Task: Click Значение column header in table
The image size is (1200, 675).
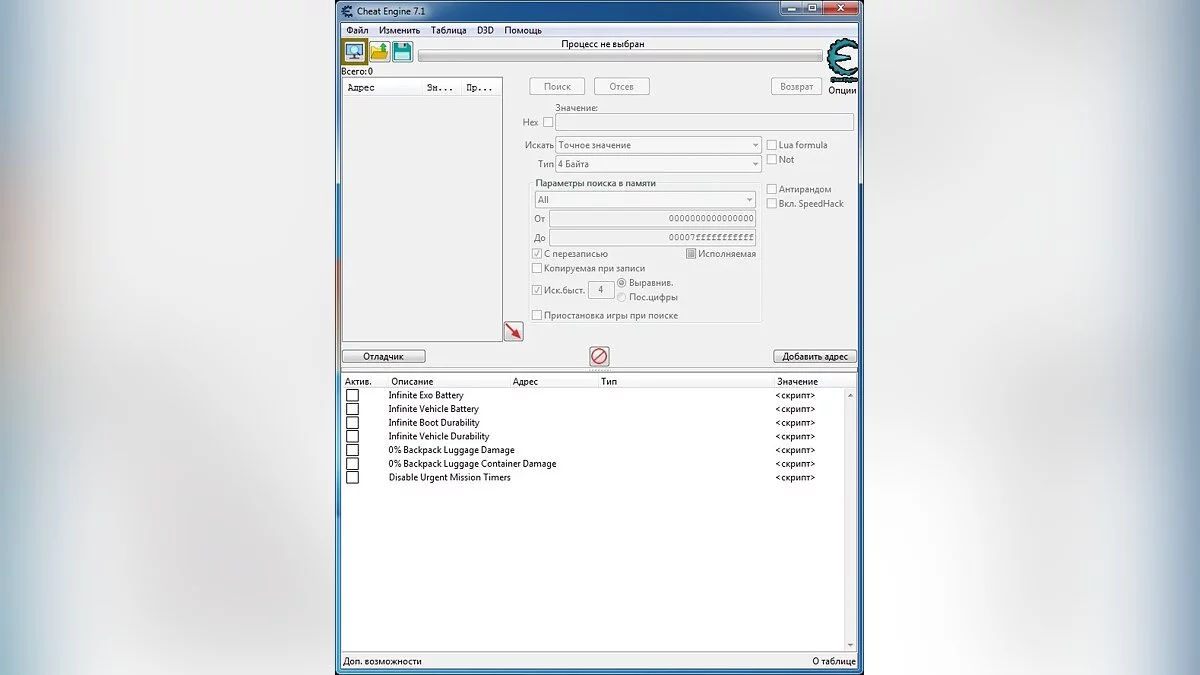Action: 797,381
